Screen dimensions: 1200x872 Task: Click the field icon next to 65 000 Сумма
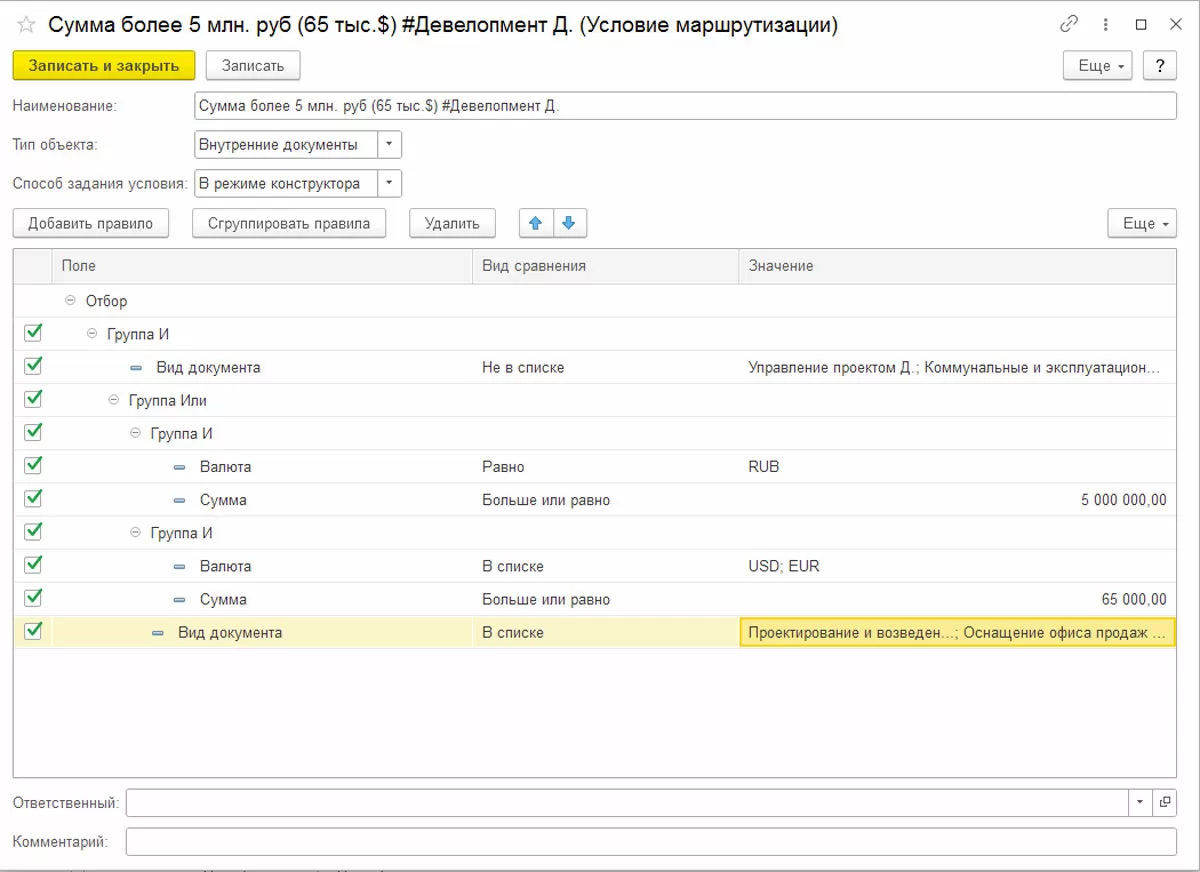[x=179, y=600]
